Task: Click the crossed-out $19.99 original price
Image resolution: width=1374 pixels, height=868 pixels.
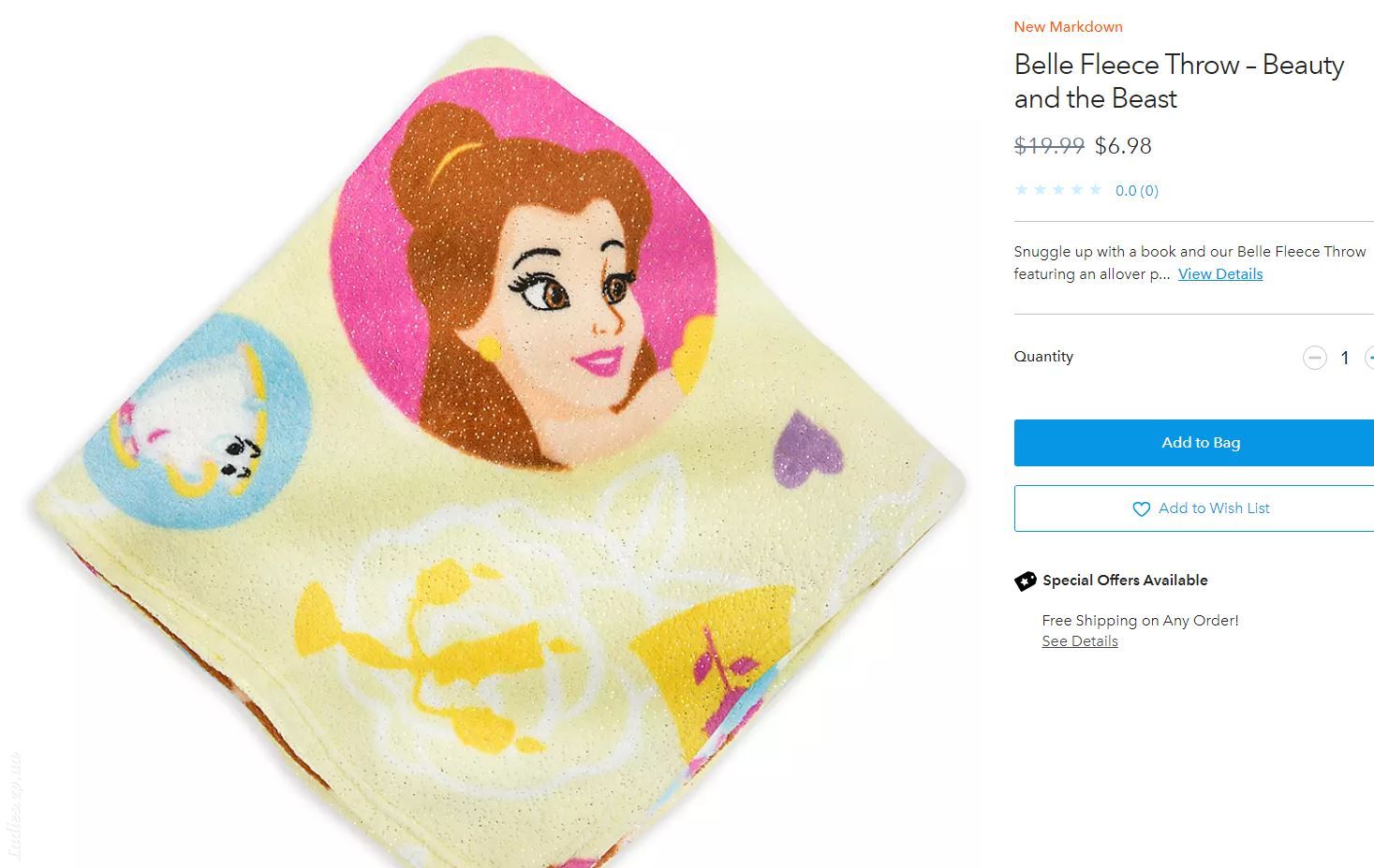Action: 1049,146
